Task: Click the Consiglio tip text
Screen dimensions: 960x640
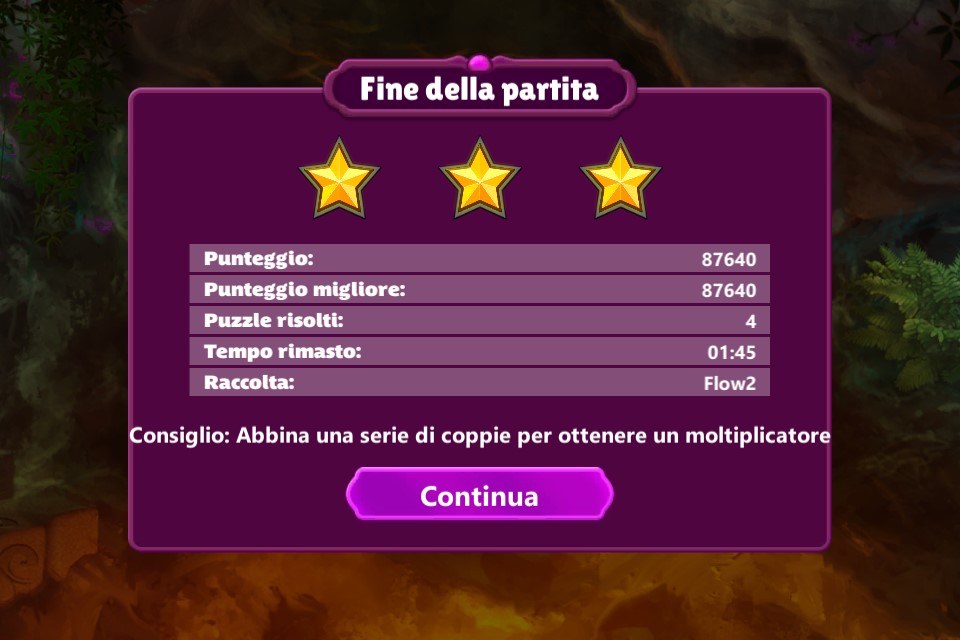Action: pos(479,435)
